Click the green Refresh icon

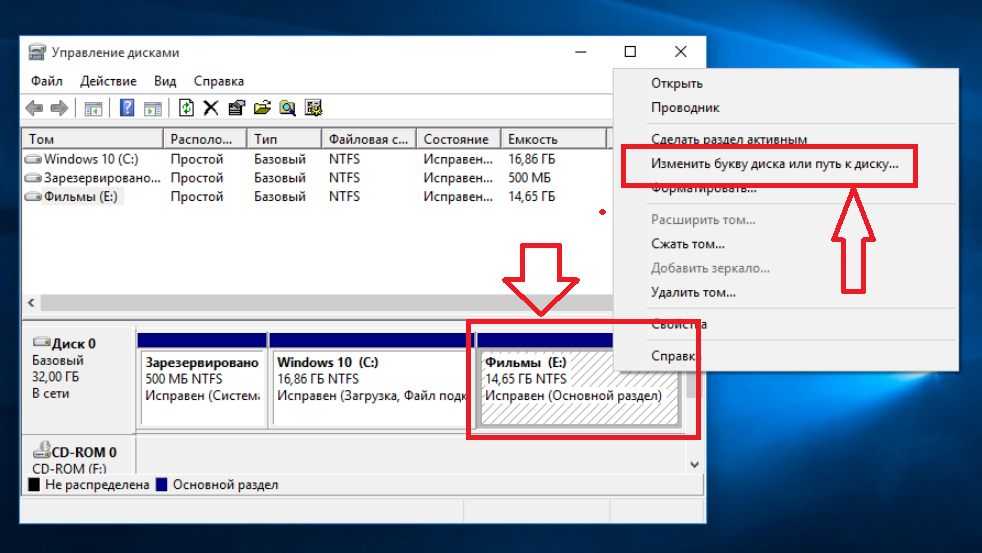click(x=186, y=108)
